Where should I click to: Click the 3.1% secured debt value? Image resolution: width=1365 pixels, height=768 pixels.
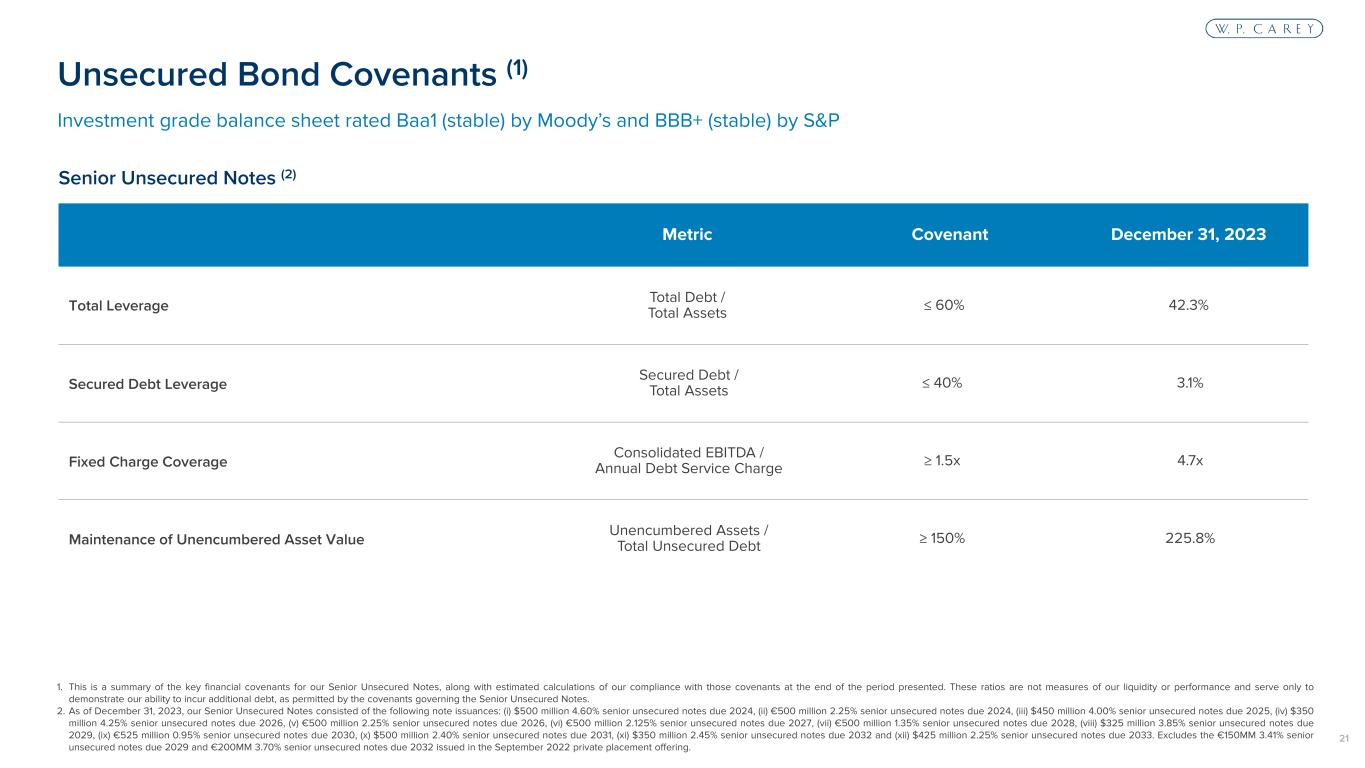(x=1189, y=383)
